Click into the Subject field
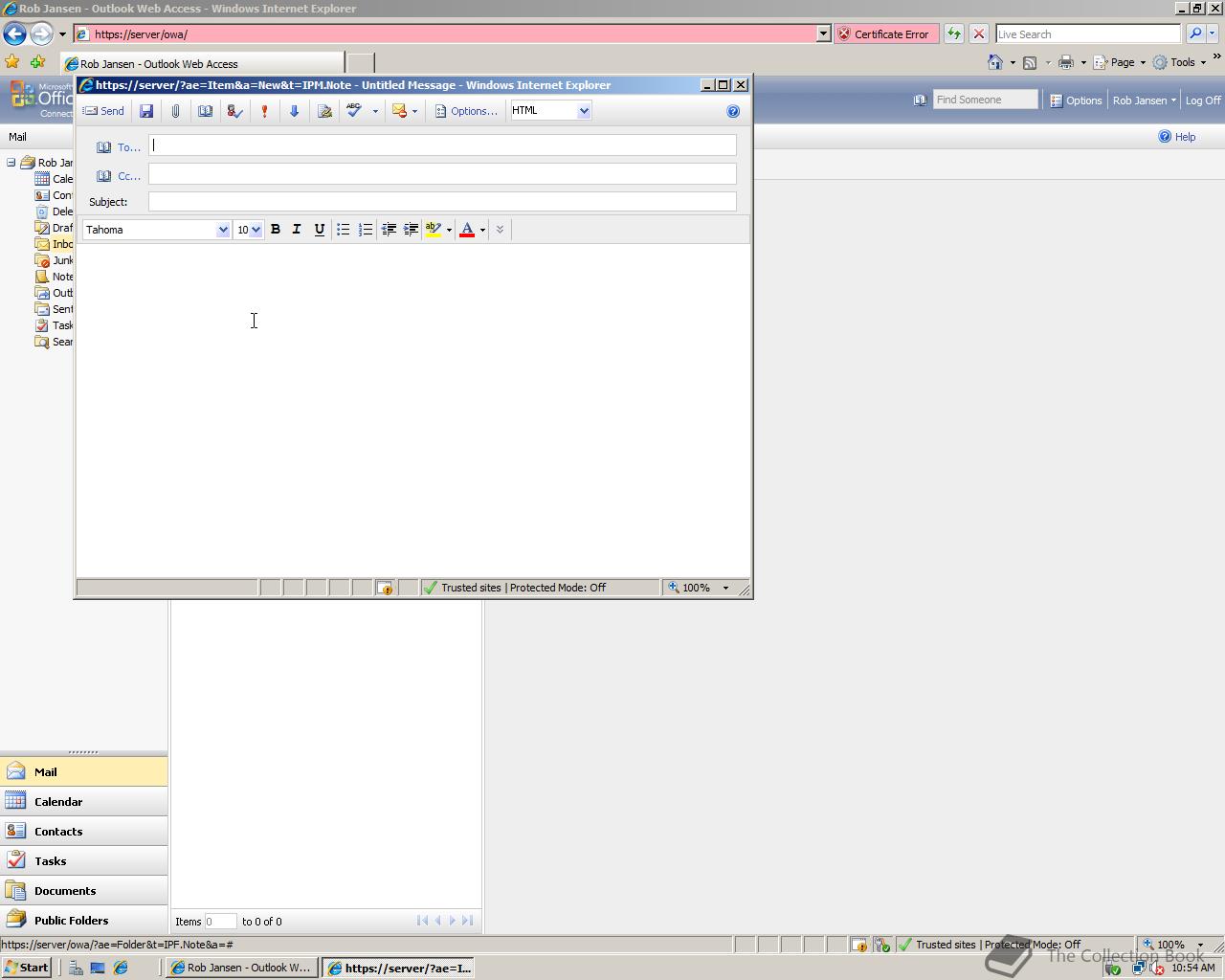This screenshot has height=980, width=1225. point(442,202)
